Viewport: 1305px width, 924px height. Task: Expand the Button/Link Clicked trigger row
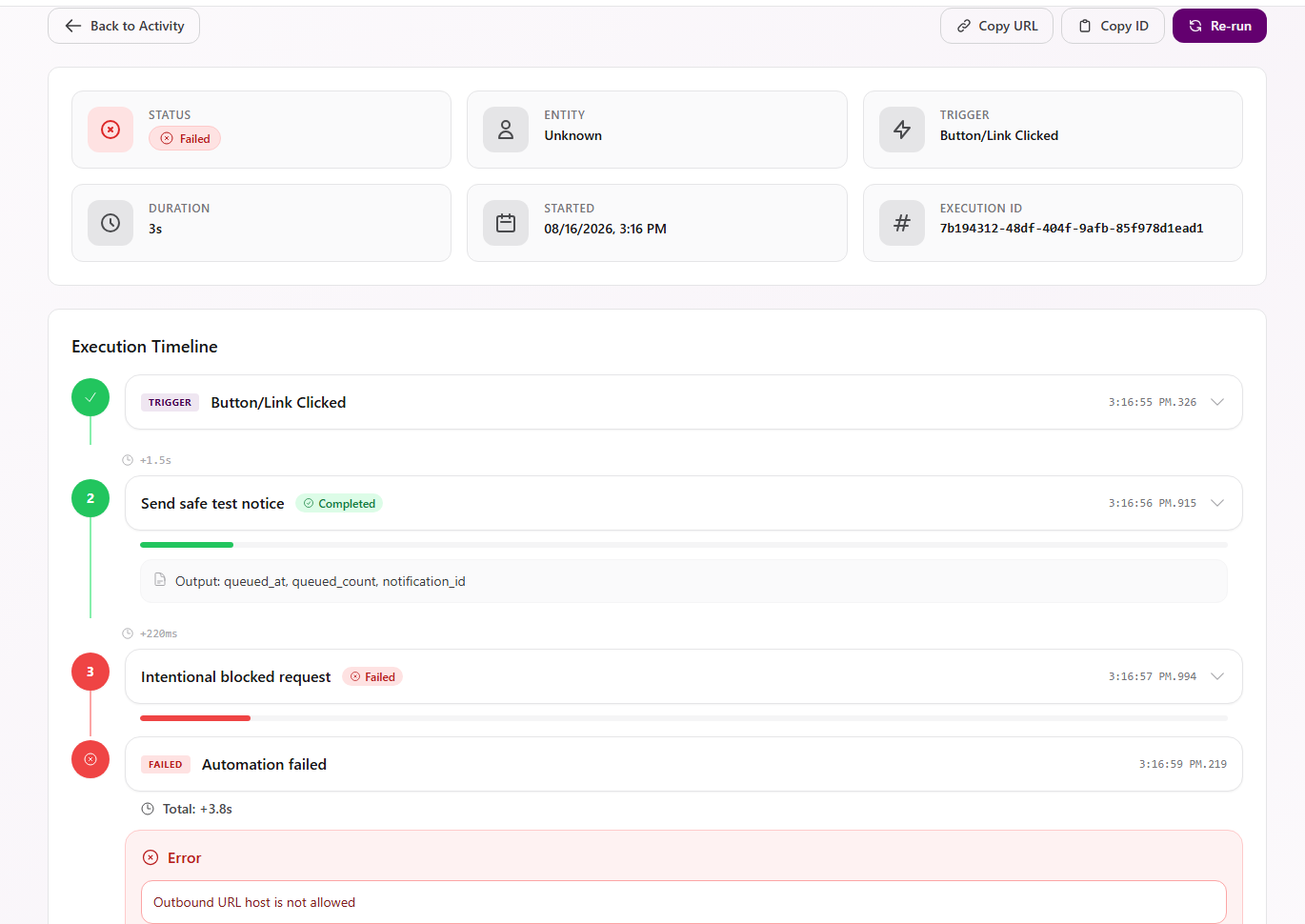click(x=1217, y=402)
